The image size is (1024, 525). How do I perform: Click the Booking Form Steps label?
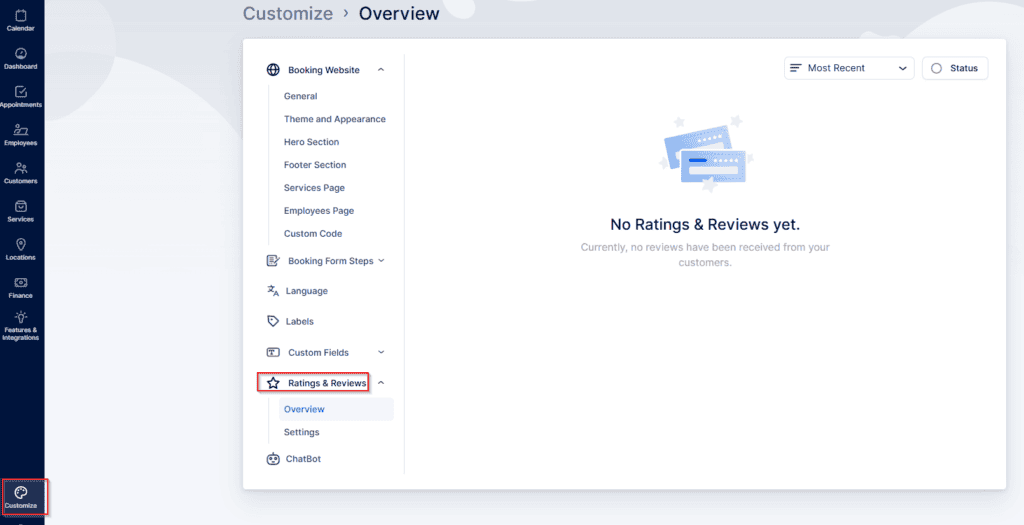coord(330,261)
